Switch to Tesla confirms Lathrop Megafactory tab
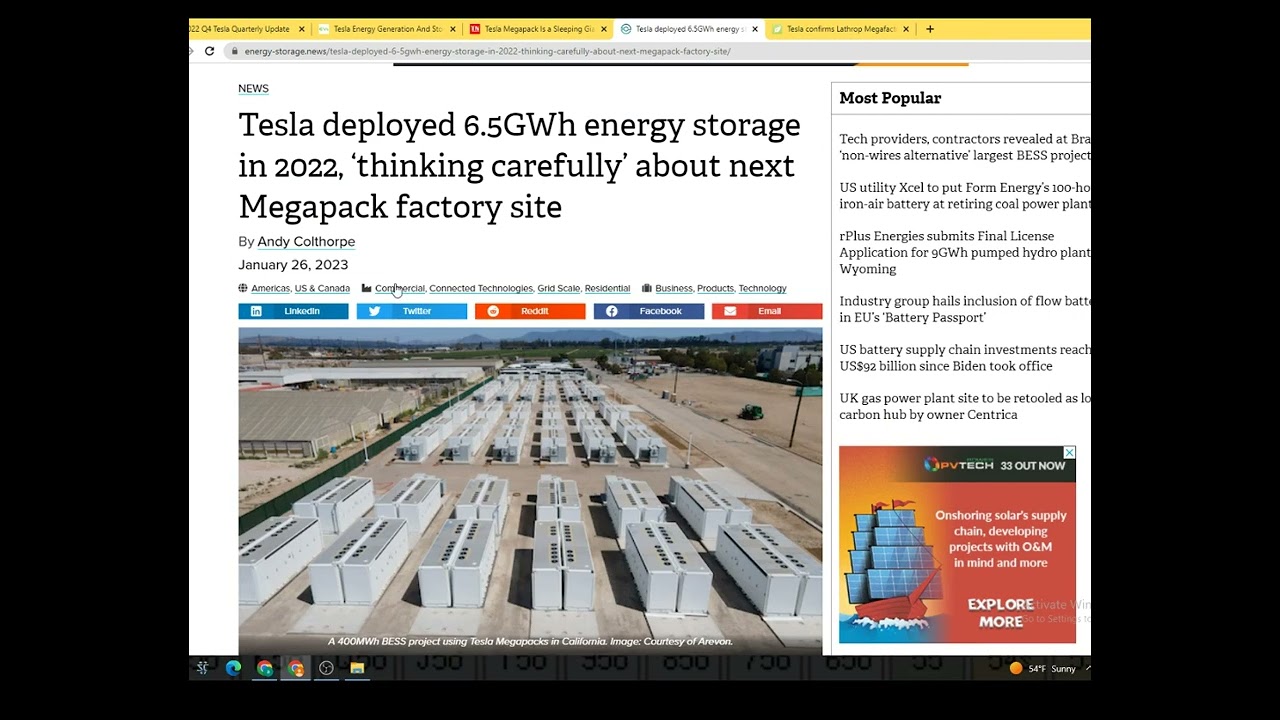1280x720 pixels. (840, 29)
